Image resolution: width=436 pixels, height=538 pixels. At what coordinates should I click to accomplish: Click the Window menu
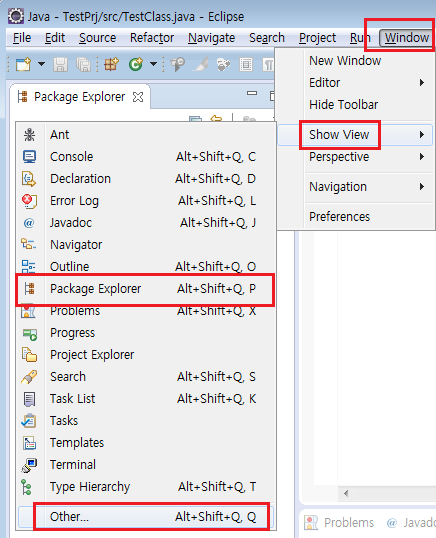click(x=406, y=38)
